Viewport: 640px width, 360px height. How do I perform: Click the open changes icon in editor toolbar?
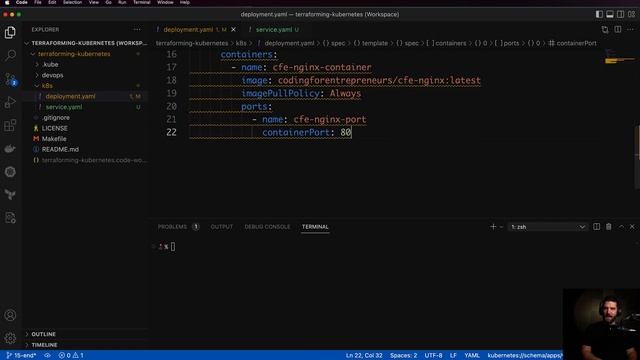[x=605, y=29]
